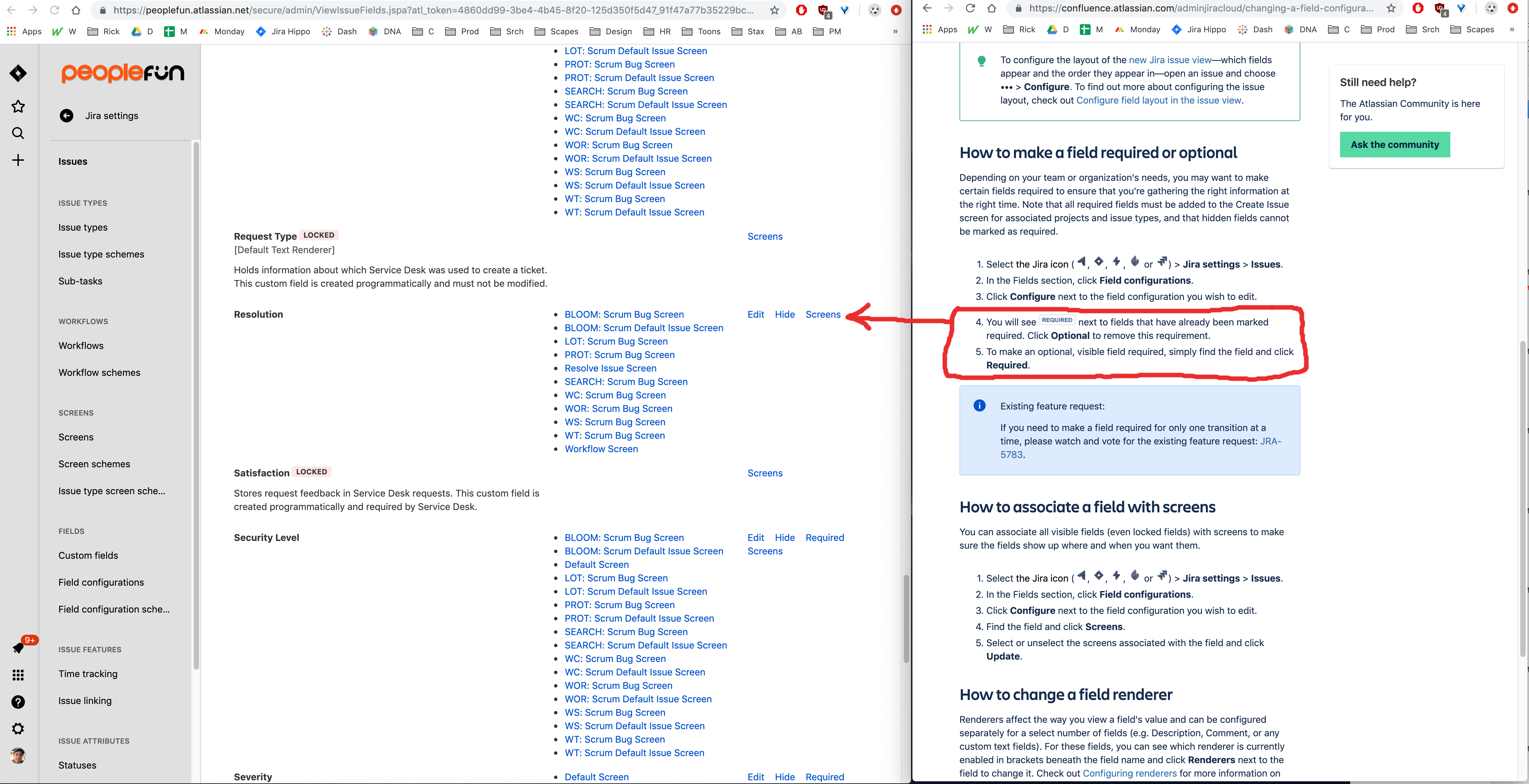Open Workflows in Jira sidebar
This screenshot has width=1529, height=784.
[x=81, y=345]
